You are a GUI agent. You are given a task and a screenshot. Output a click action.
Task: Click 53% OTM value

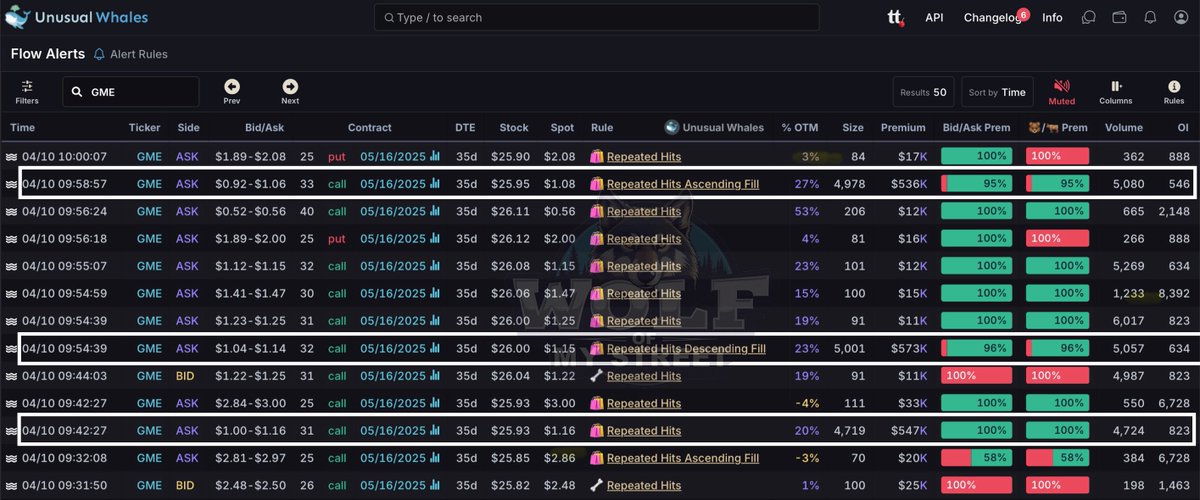click(x=806, y=211)
